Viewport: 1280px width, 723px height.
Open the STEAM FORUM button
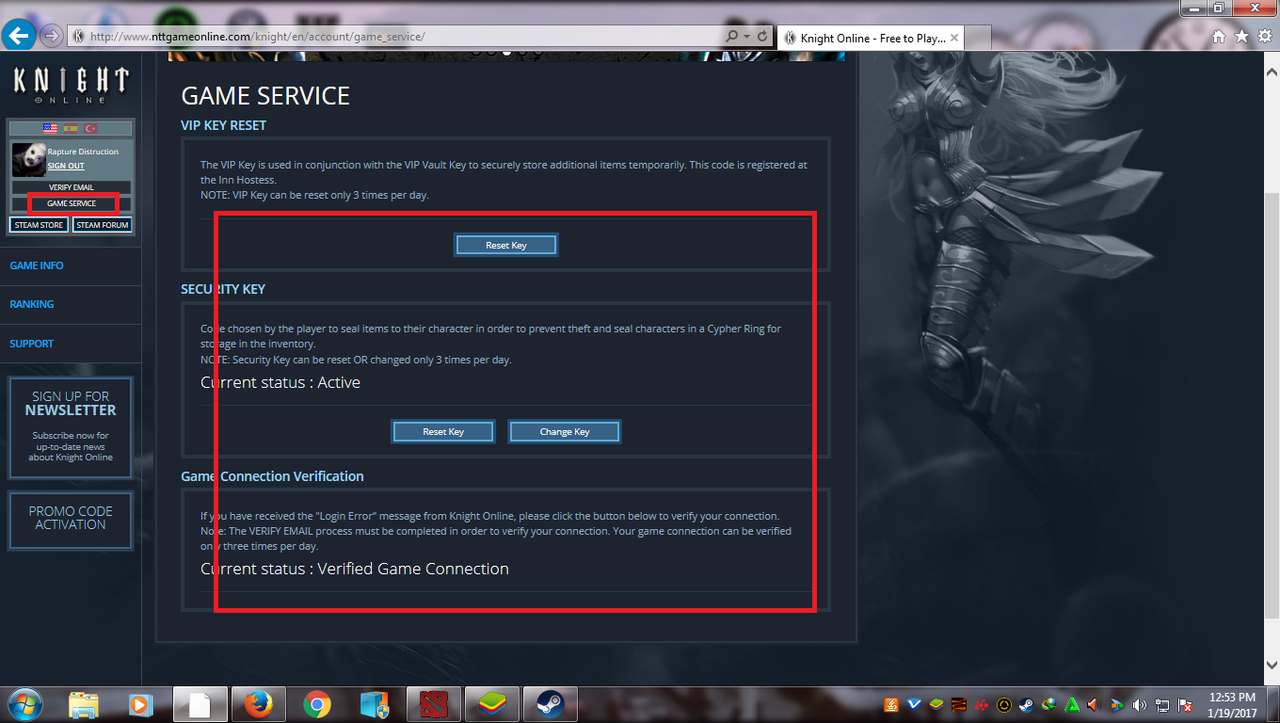pyautogui.click(x=102, y=225)
